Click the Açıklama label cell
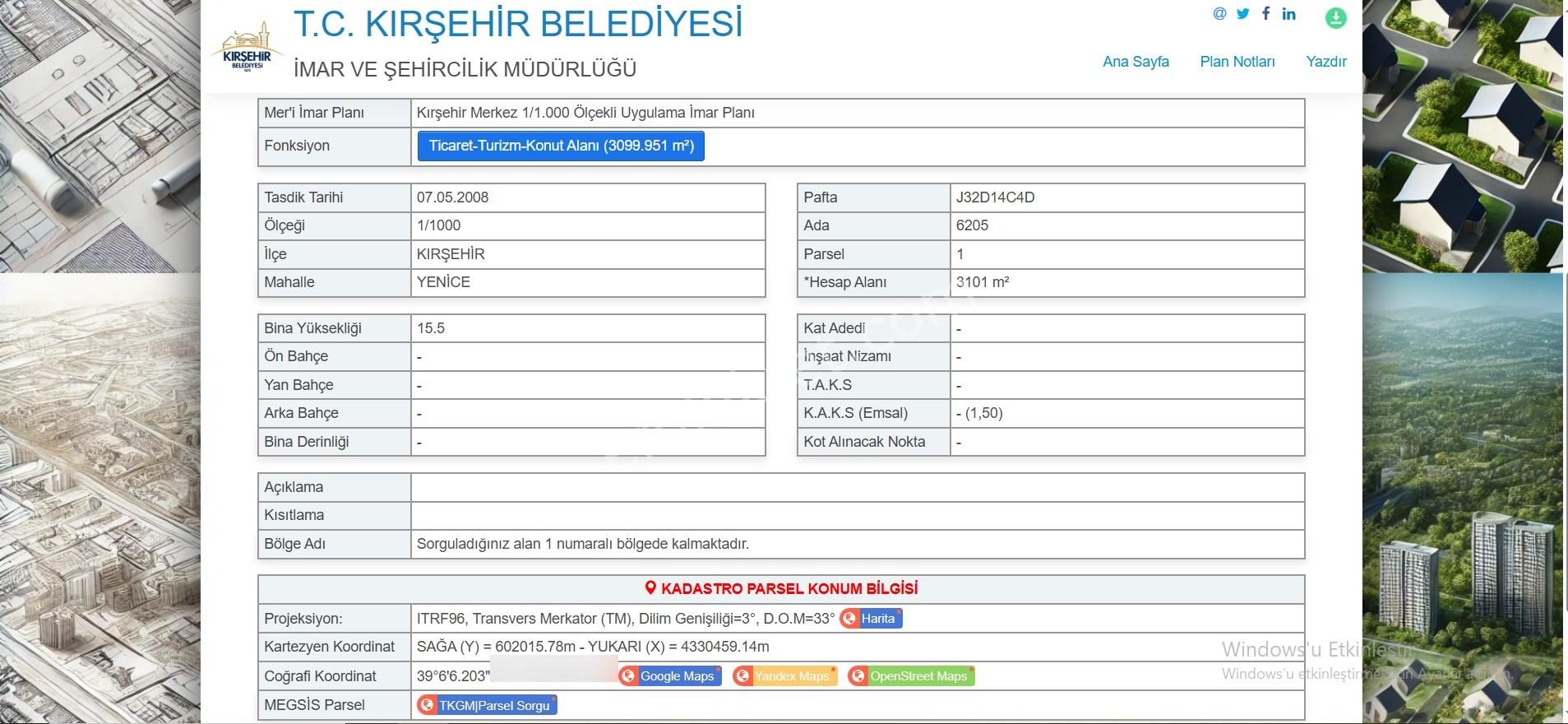The image size is (1568, 724). (334, 487)
